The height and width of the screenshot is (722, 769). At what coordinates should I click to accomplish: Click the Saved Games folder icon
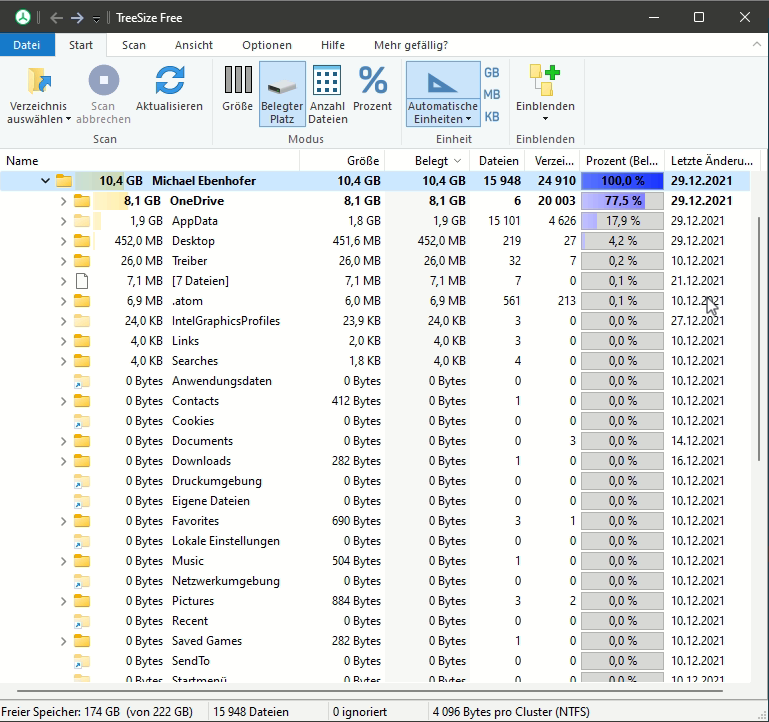pyautogui.click(x=82, y=641)
